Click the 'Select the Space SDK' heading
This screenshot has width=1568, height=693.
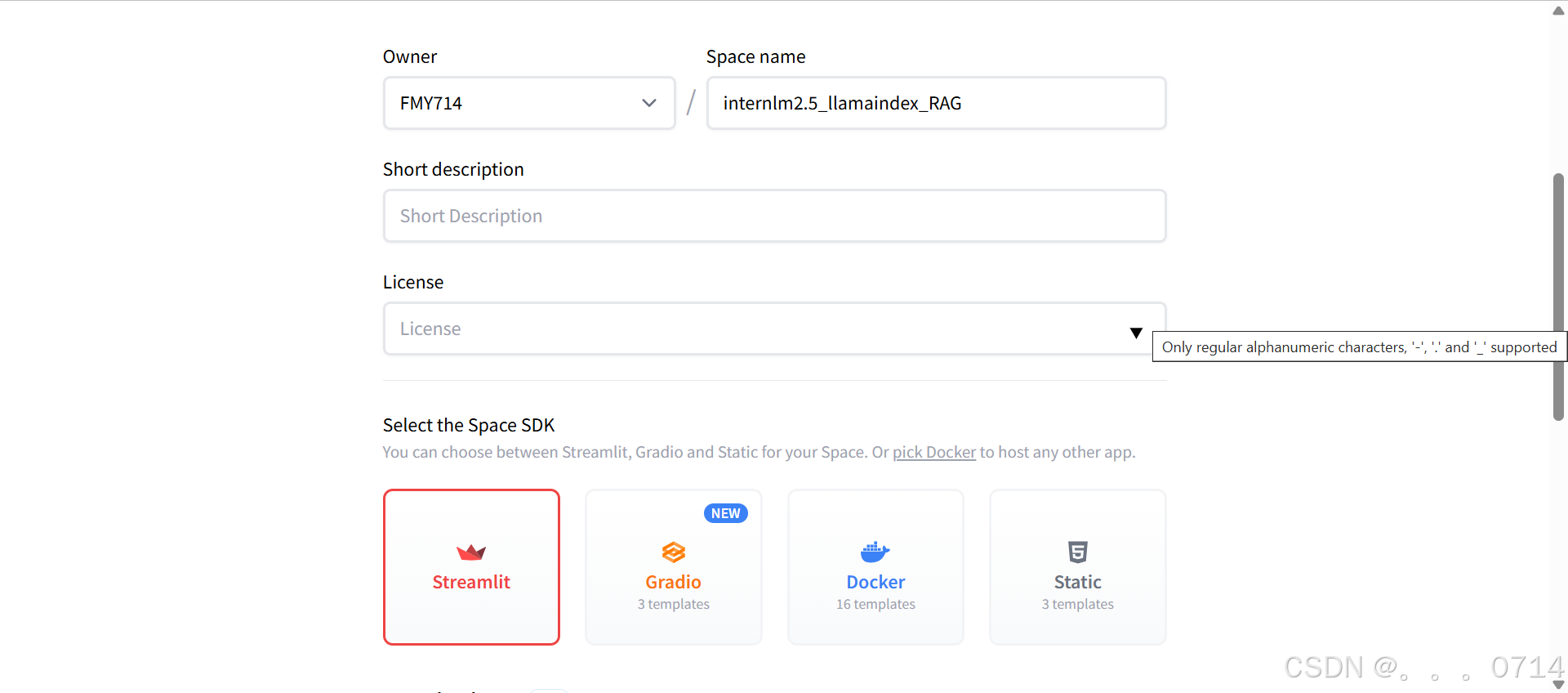469,425
